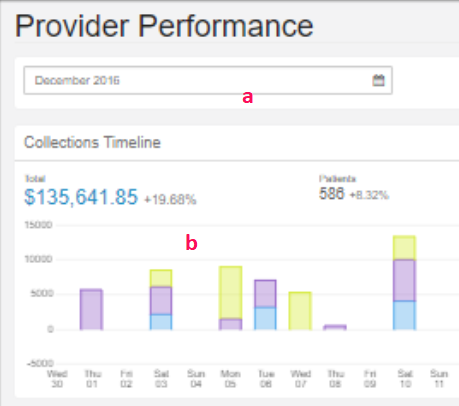Screen dimensions: 459x406
Task: Select blue segment of Sat 10 bar
Action: [x=404, y=315]
